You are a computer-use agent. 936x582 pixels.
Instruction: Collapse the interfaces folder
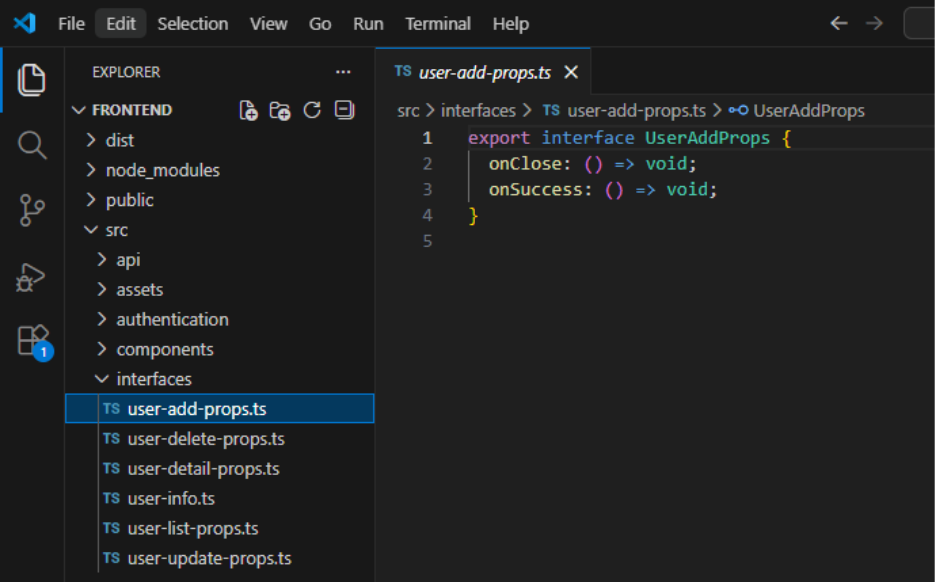pyautogui.click(x=153, y=379)
